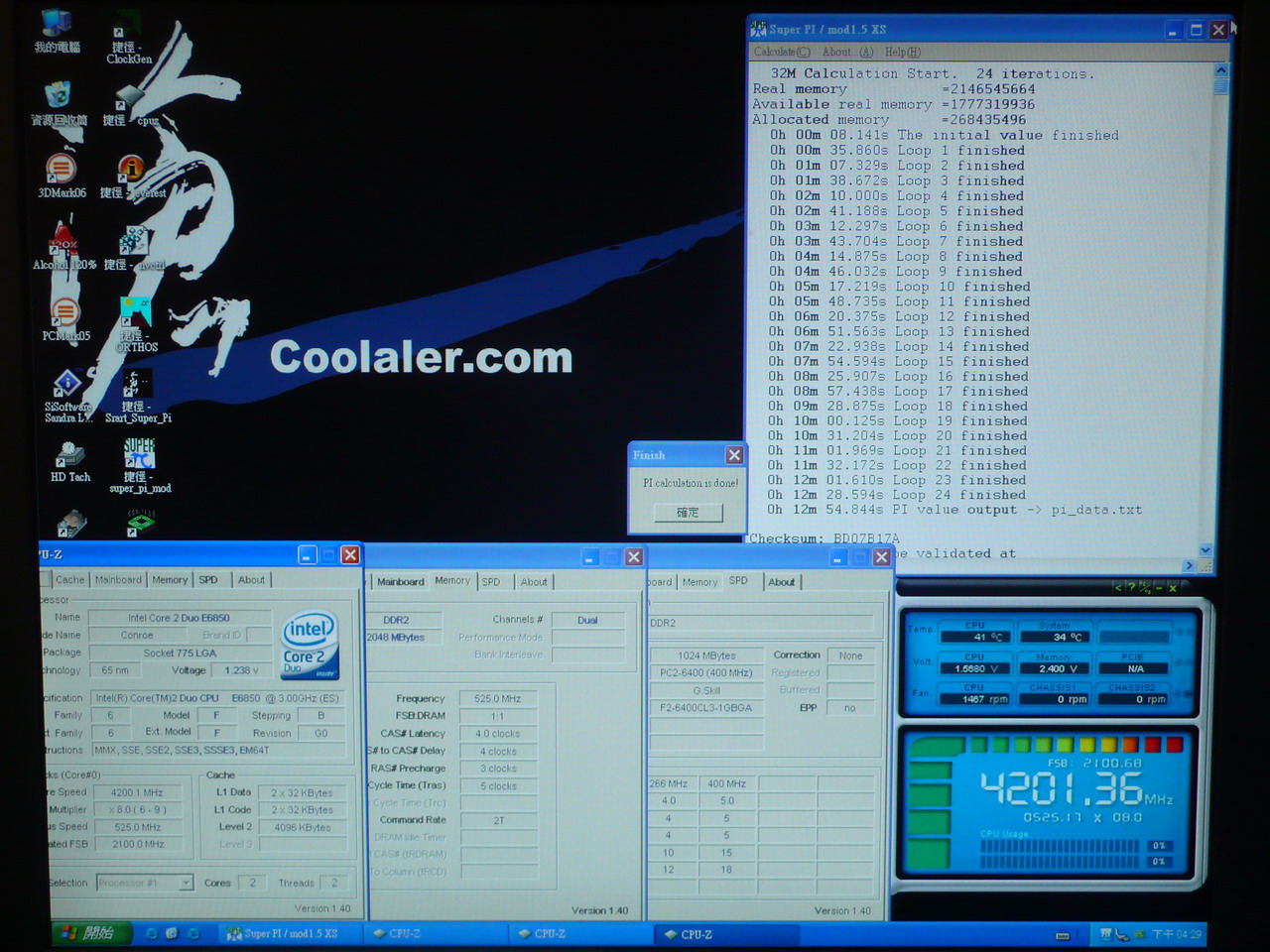The width and height of the screenshot is (1270, 952).
Task: Open the Calculate menu in Super PI
Action: pyautogui.click(x=781, y=52)
